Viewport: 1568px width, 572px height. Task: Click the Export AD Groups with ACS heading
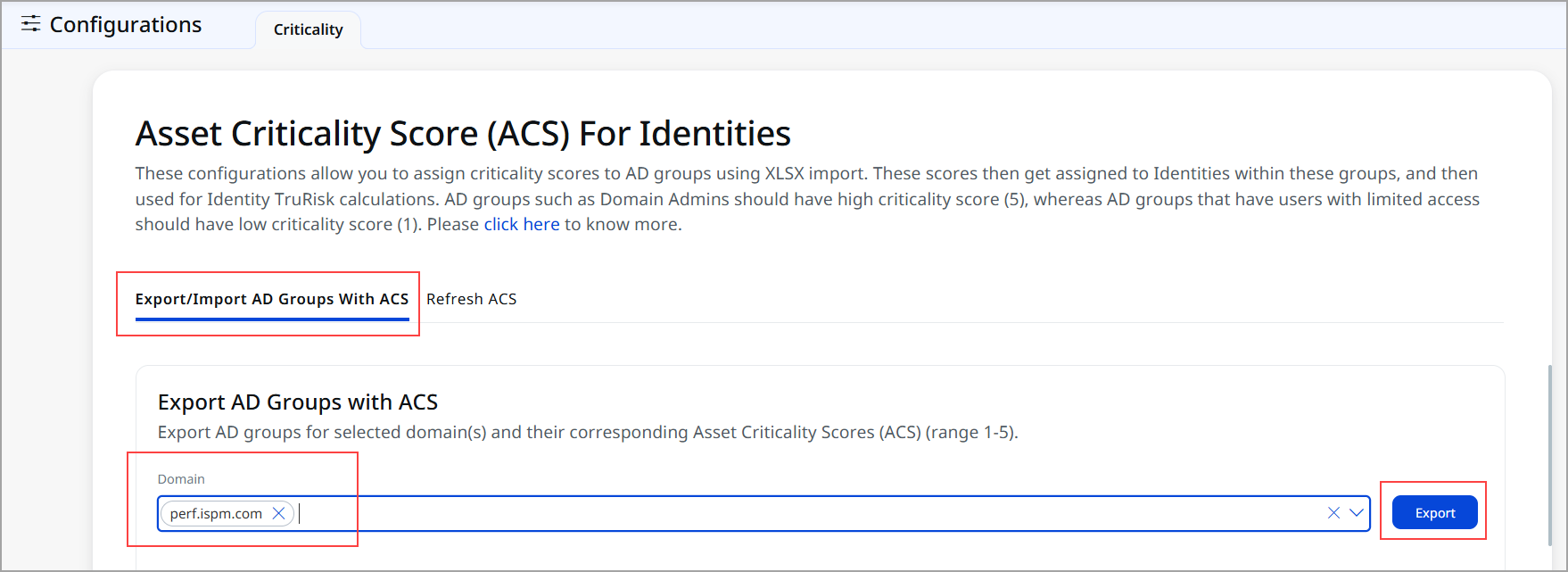(x=298, y=402)
